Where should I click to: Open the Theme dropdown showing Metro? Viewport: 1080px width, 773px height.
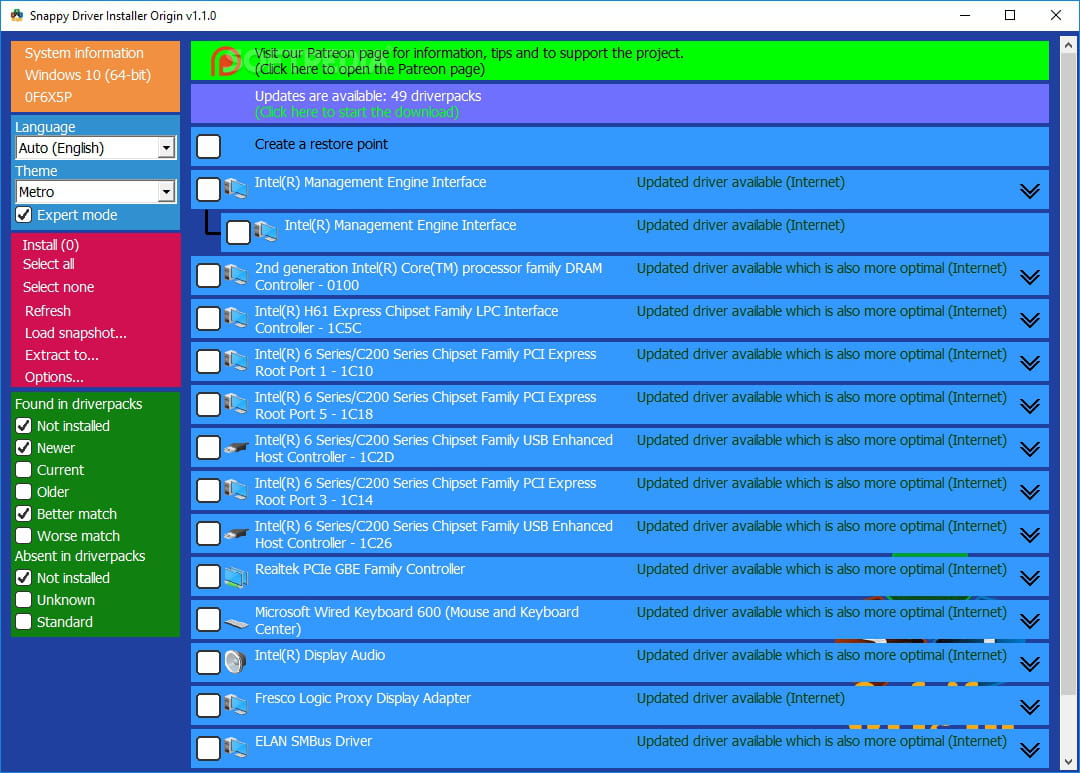(x=166, y=192)
